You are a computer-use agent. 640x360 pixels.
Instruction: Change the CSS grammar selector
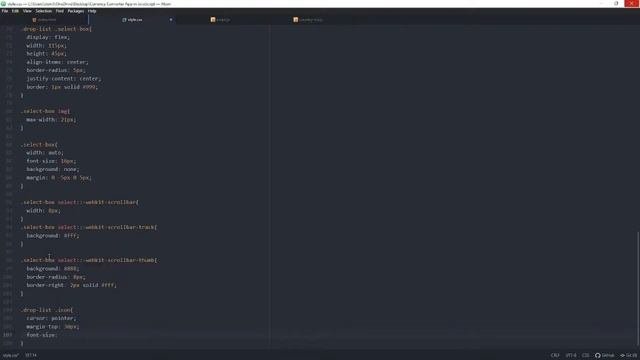point(586,356)
